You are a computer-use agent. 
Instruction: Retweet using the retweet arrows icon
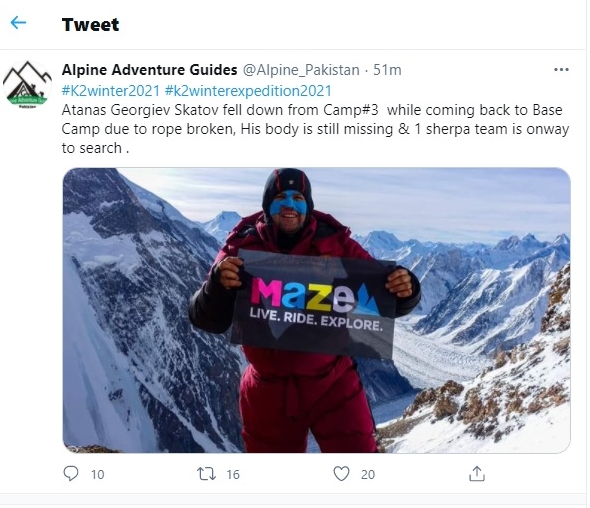[x=207, y=474]
